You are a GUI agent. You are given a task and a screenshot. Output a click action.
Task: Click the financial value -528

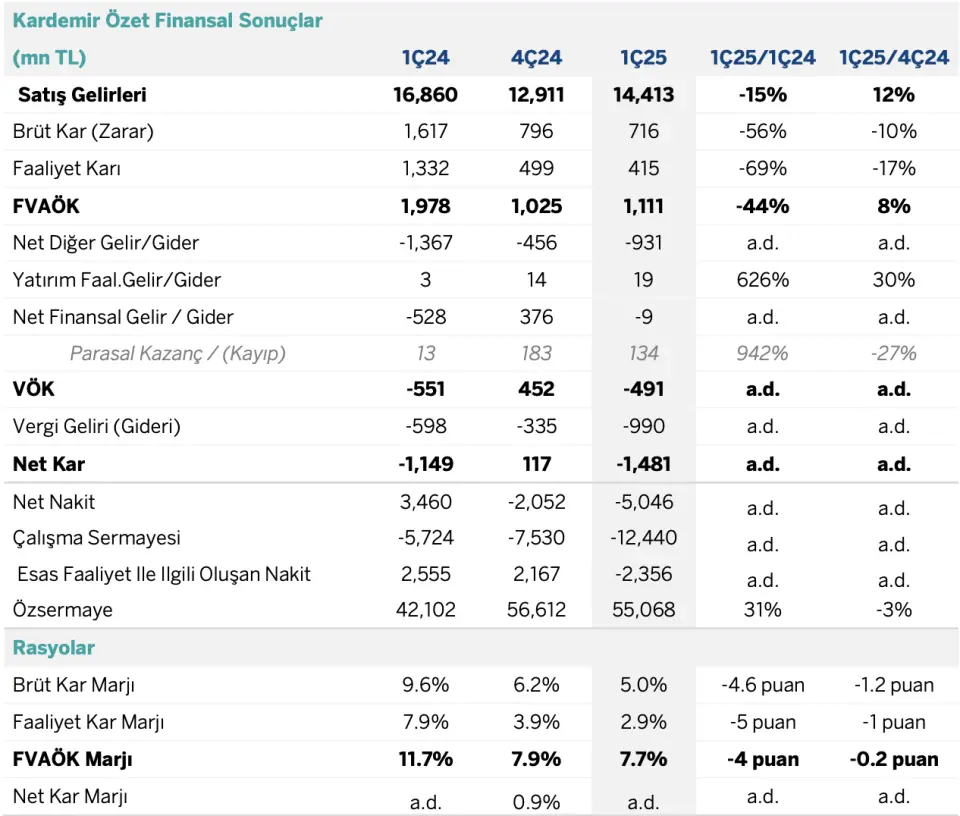[426, 317]
